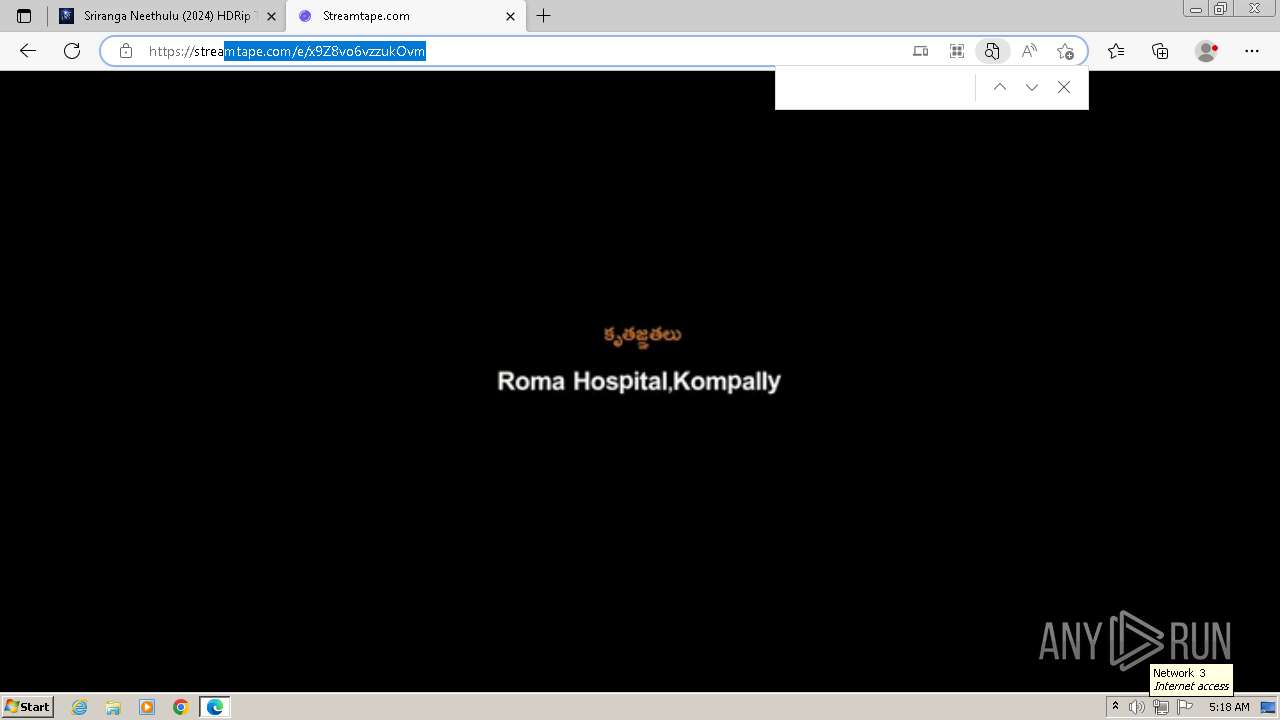Open File Explorer from taskbar
The width and height of the screenshot is (1280, 720).
[113, 707]
